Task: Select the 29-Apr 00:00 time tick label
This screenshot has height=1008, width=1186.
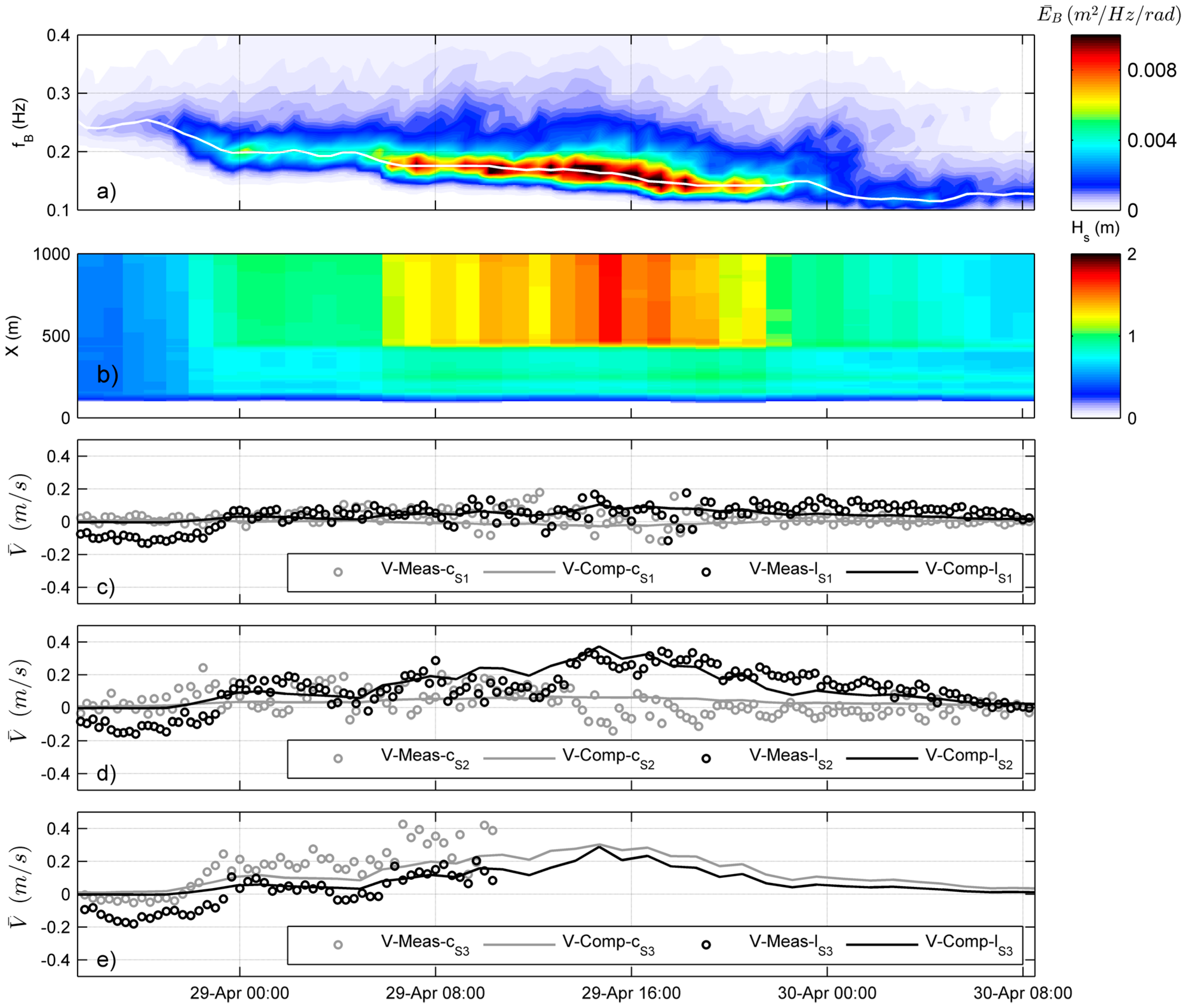Action: tap(239, 993)
